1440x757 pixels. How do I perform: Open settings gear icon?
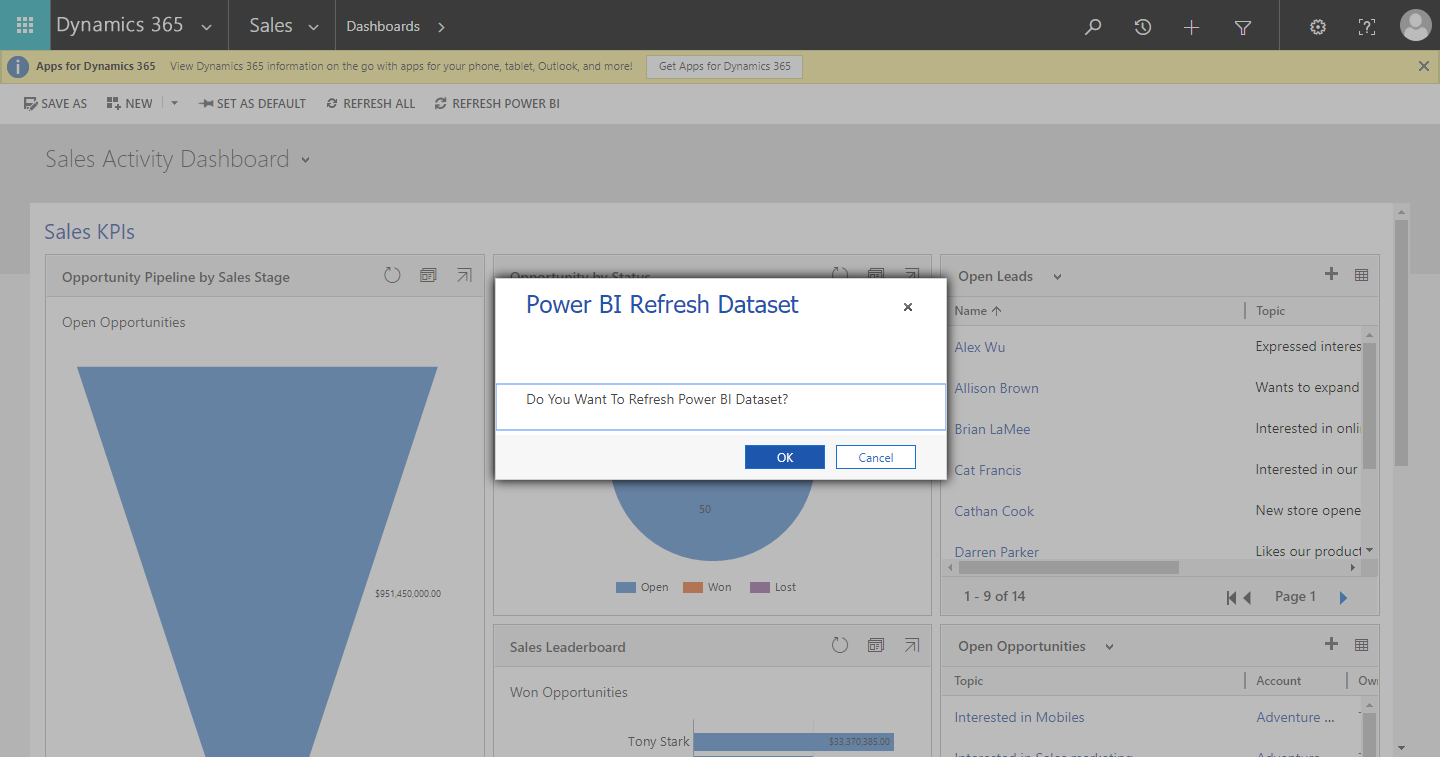click(1318, 27)
